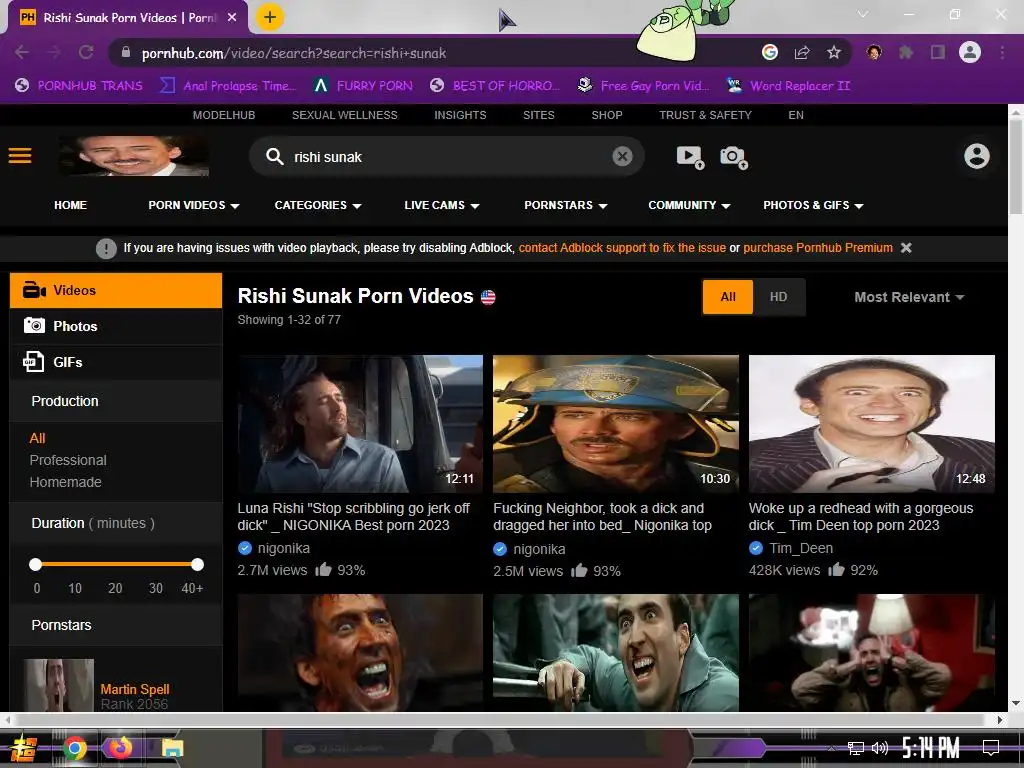Click the share page icon in address bar
The height and width of the screenshot is (768, 1024).
[x=802, y=52]
